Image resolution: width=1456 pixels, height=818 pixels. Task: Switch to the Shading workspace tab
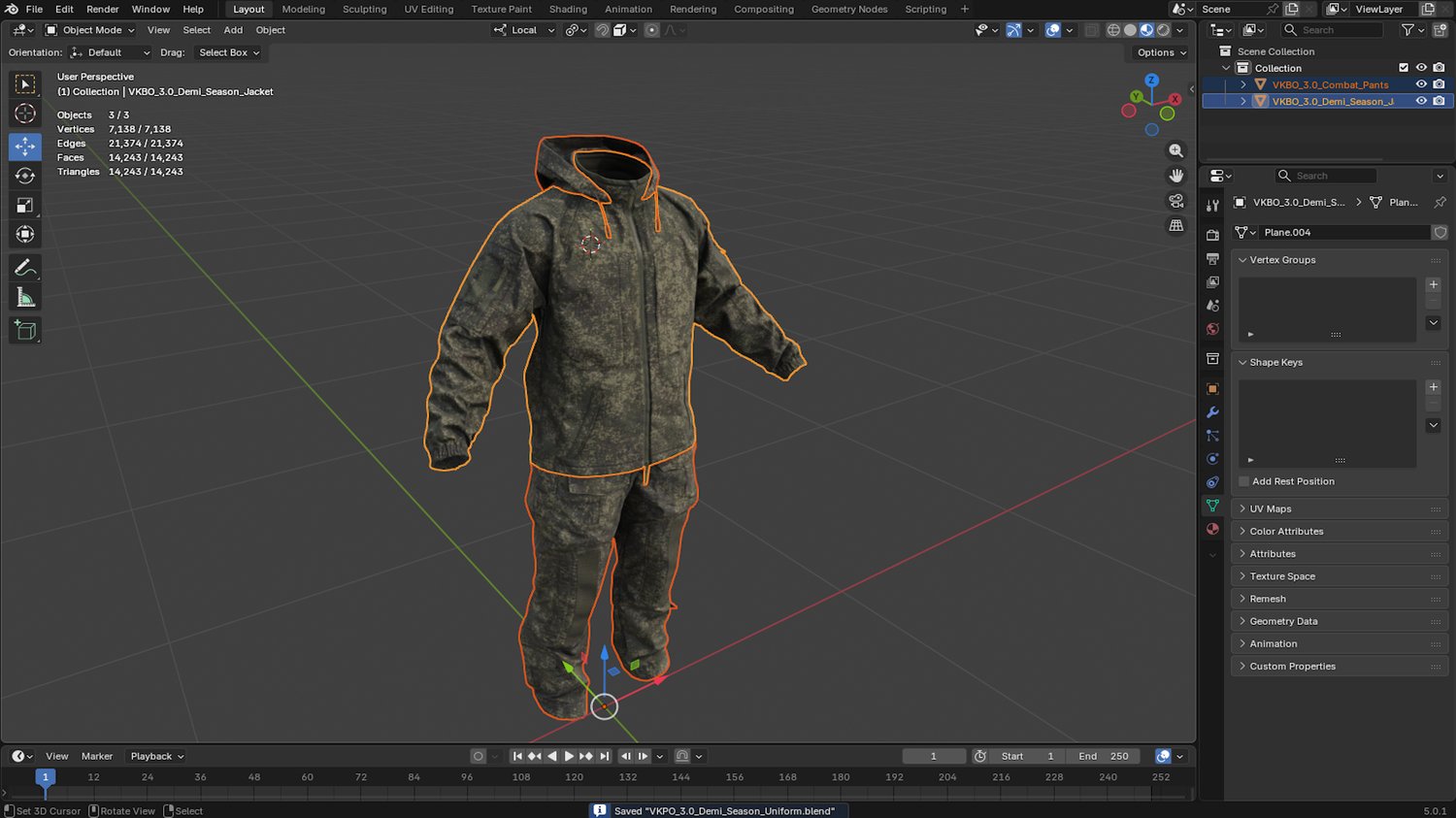click(568, 9)
